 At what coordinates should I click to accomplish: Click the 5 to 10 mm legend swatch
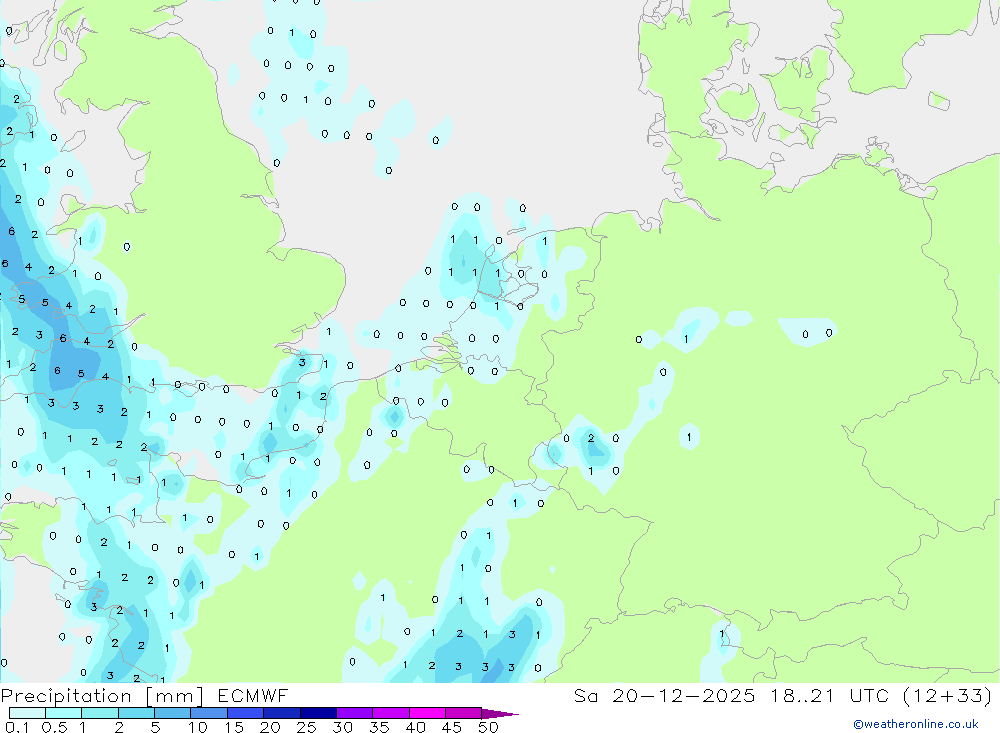click(x=173, y=713)
